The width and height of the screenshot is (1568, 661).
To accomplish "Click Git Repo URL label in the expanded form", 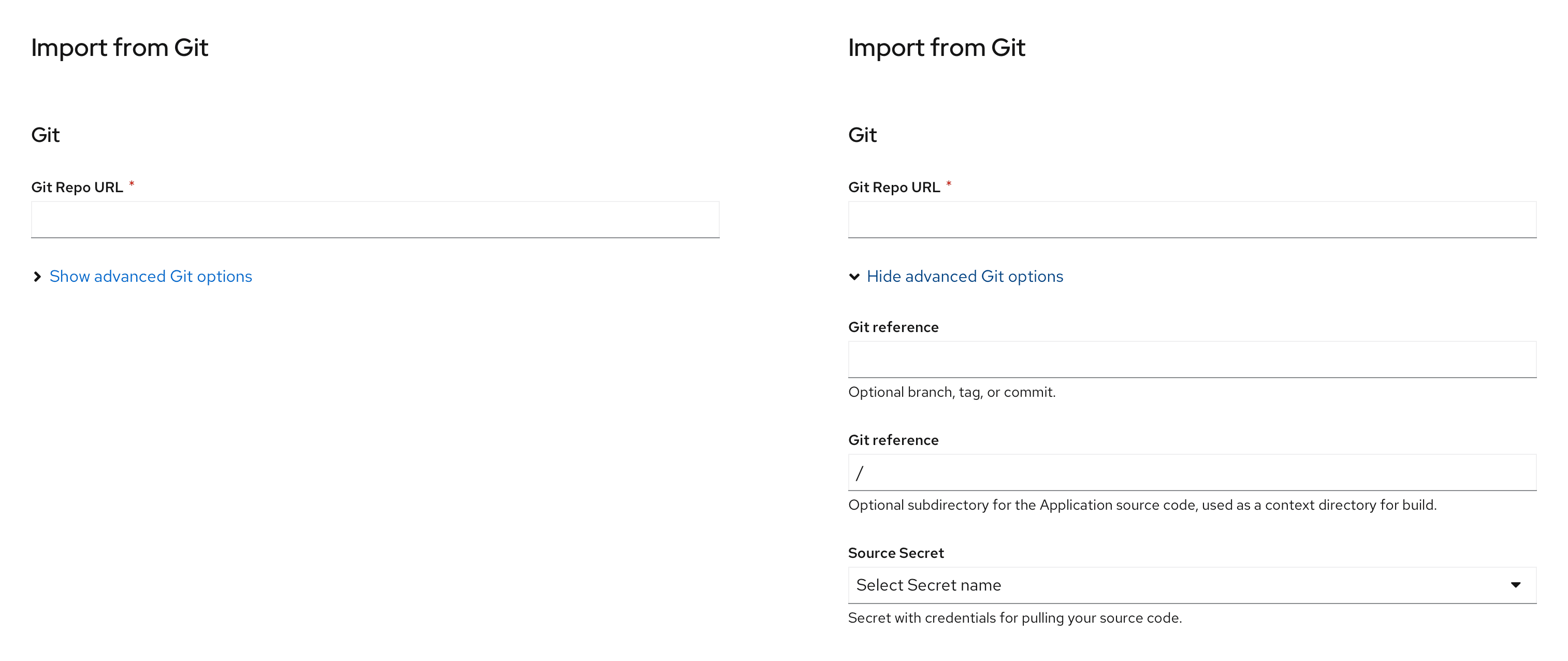I will pyautogui.click(x=894, y=188).
